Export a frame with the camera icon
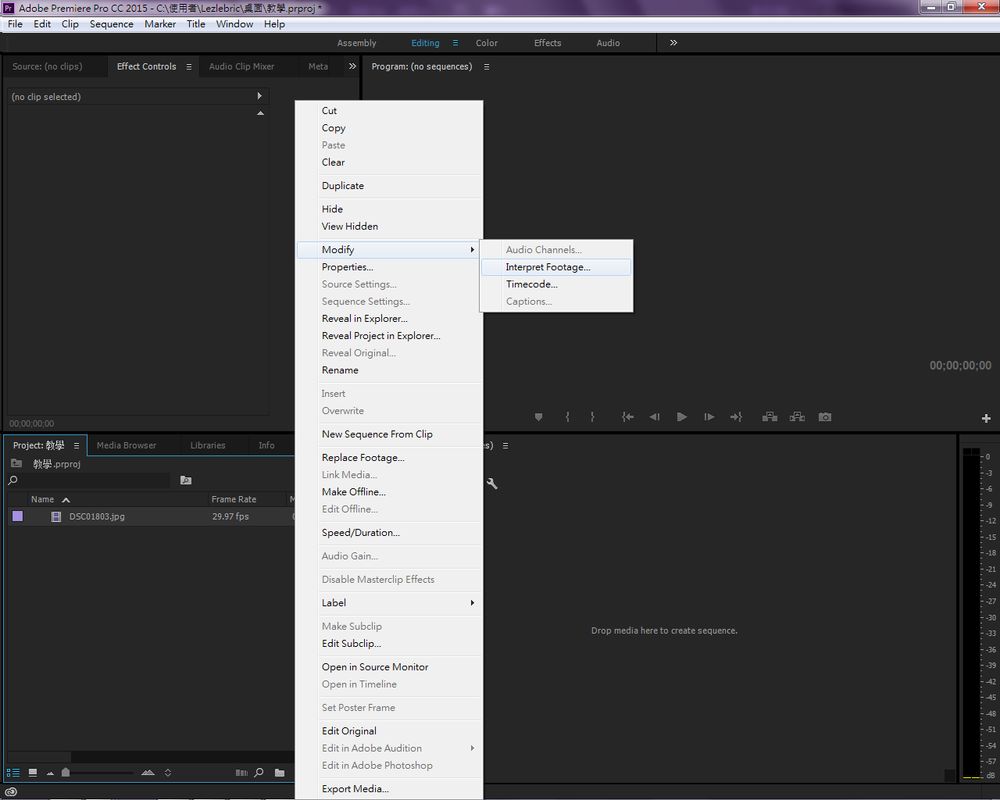The height and width of the screenshot is (800, 1000). pyautogui.click(x=825, y=417)
